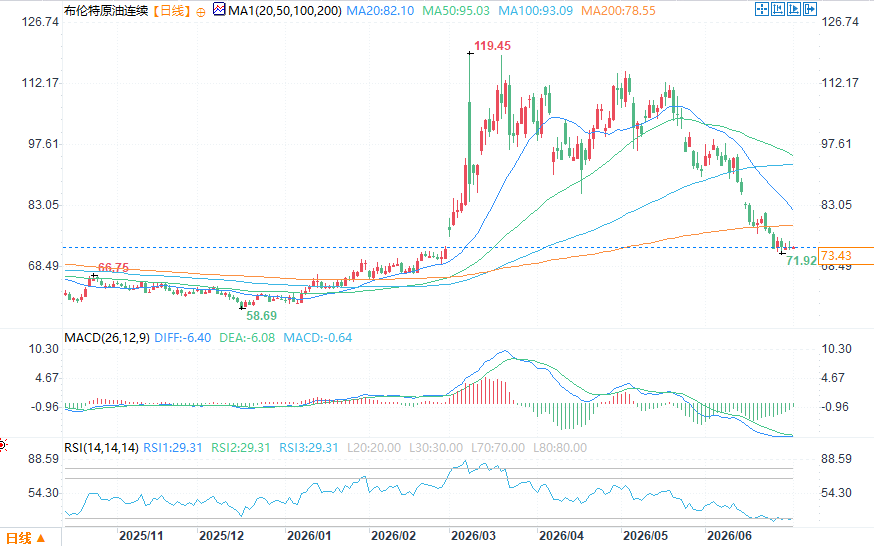
Task: Click the 58.69 low price marker
Action: pos(261,316)
